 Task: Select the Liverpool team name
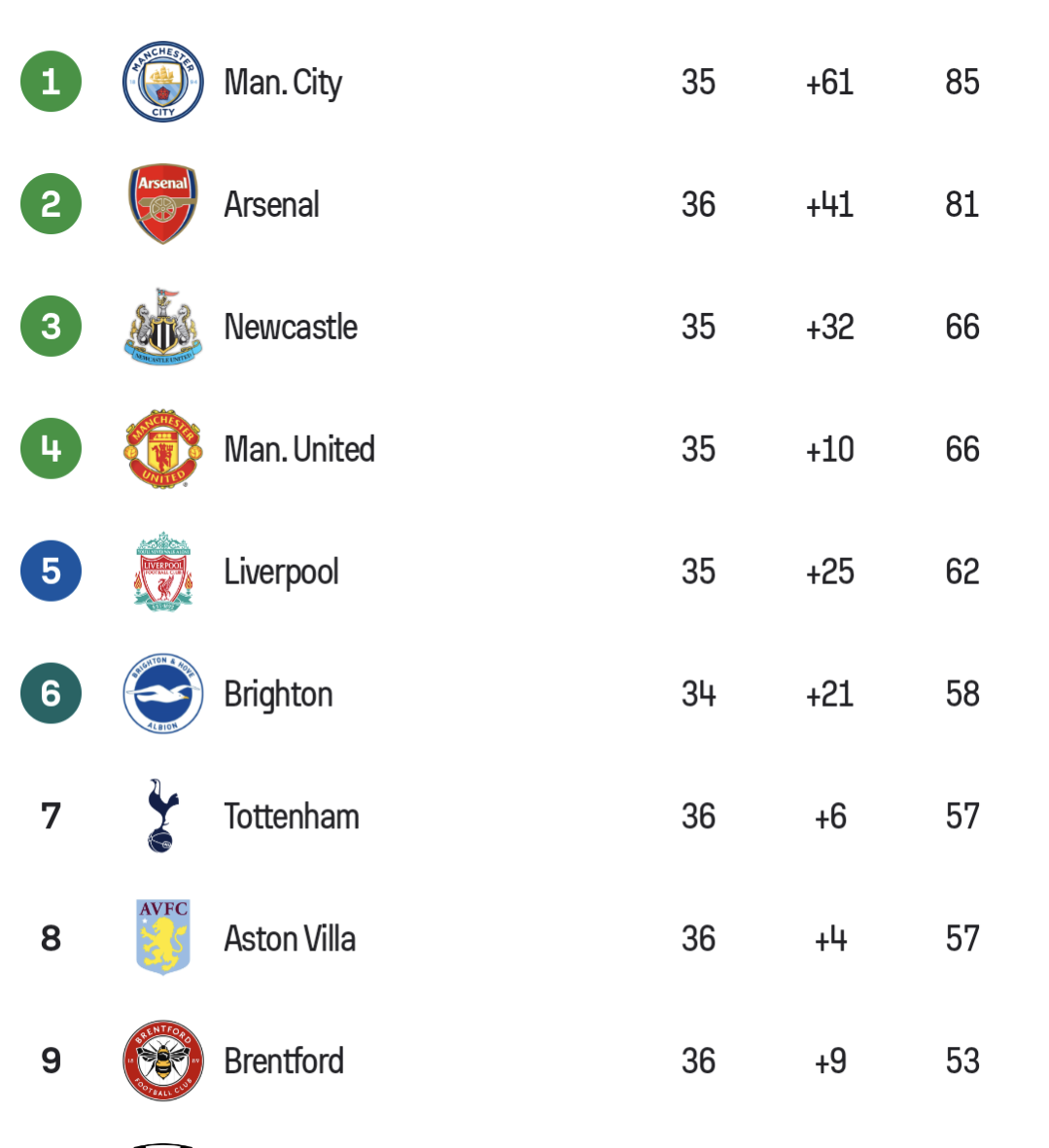click(281, 573)
